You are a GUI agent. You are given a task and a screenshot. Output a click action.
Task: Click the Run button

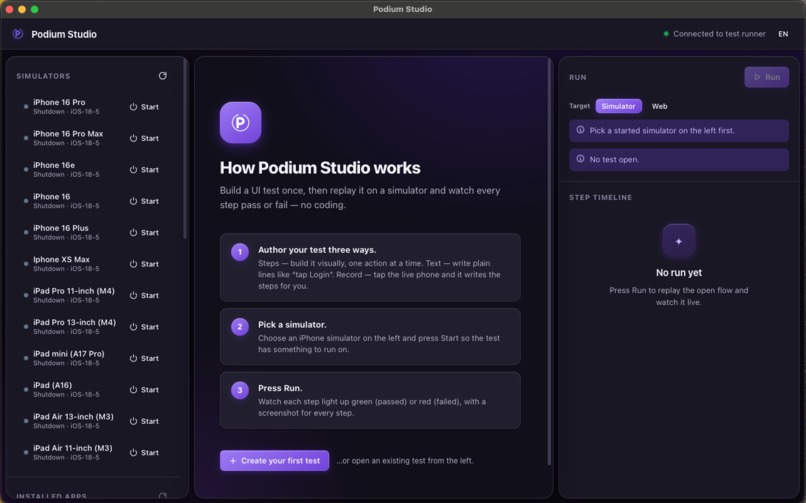766,77
